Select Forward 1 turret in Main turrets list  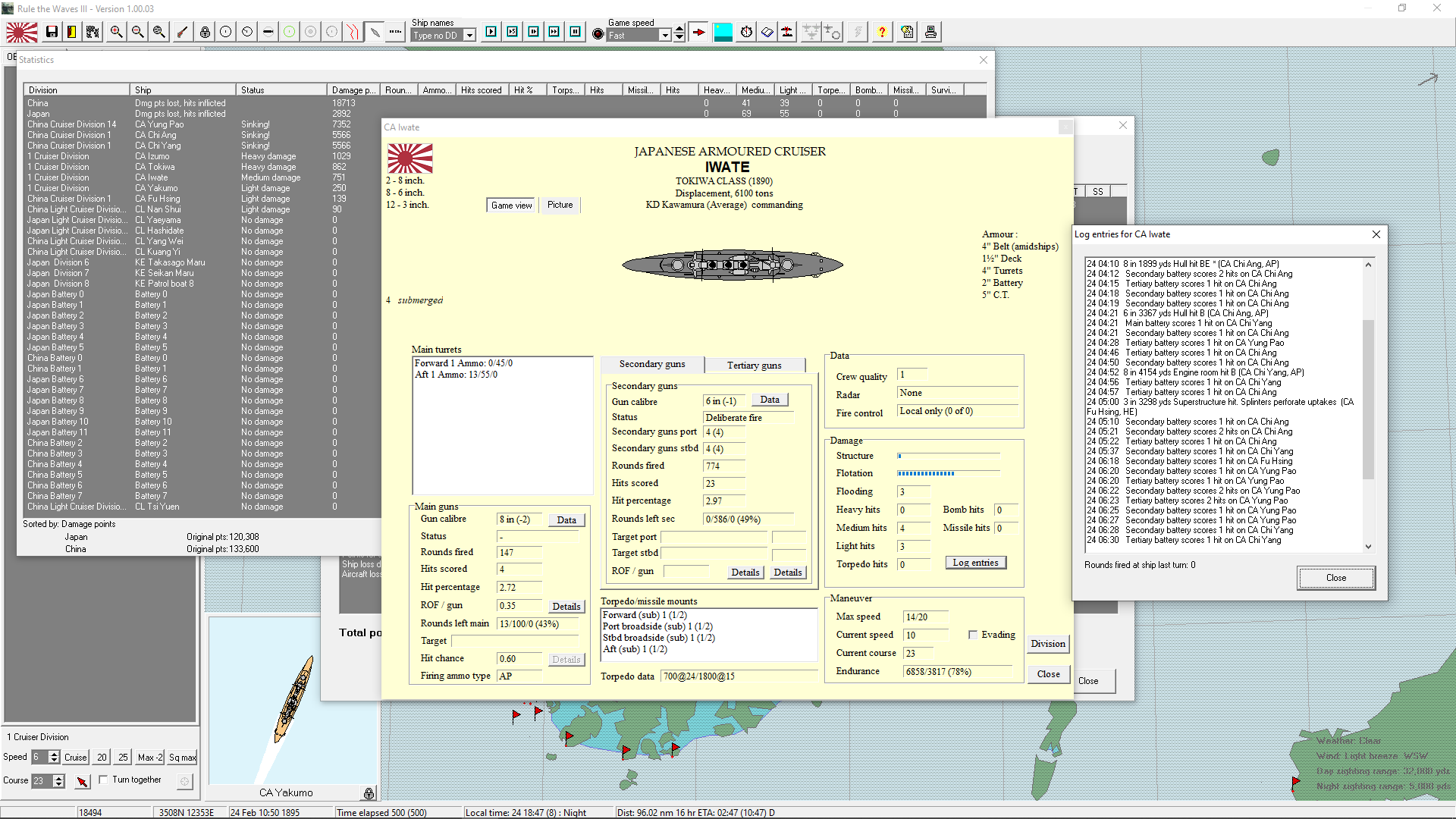pos(463,363)
